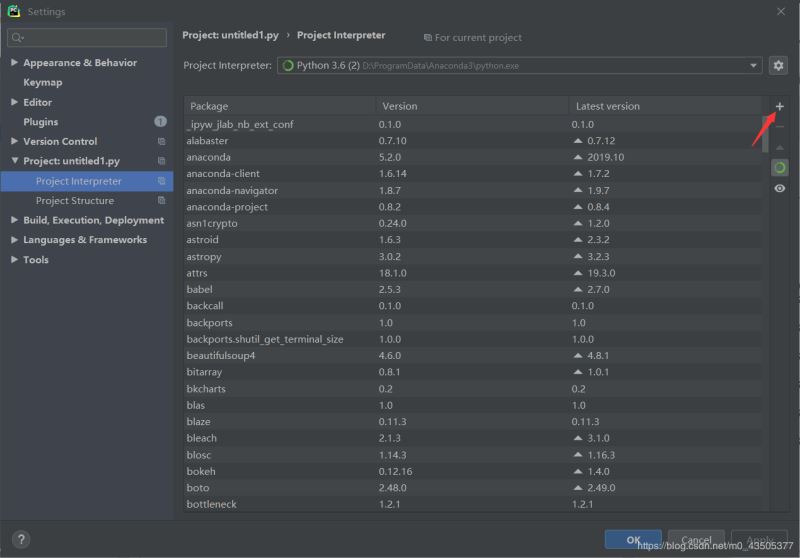
Task: Sort by the Package column header
Action: tap(280, 106)
